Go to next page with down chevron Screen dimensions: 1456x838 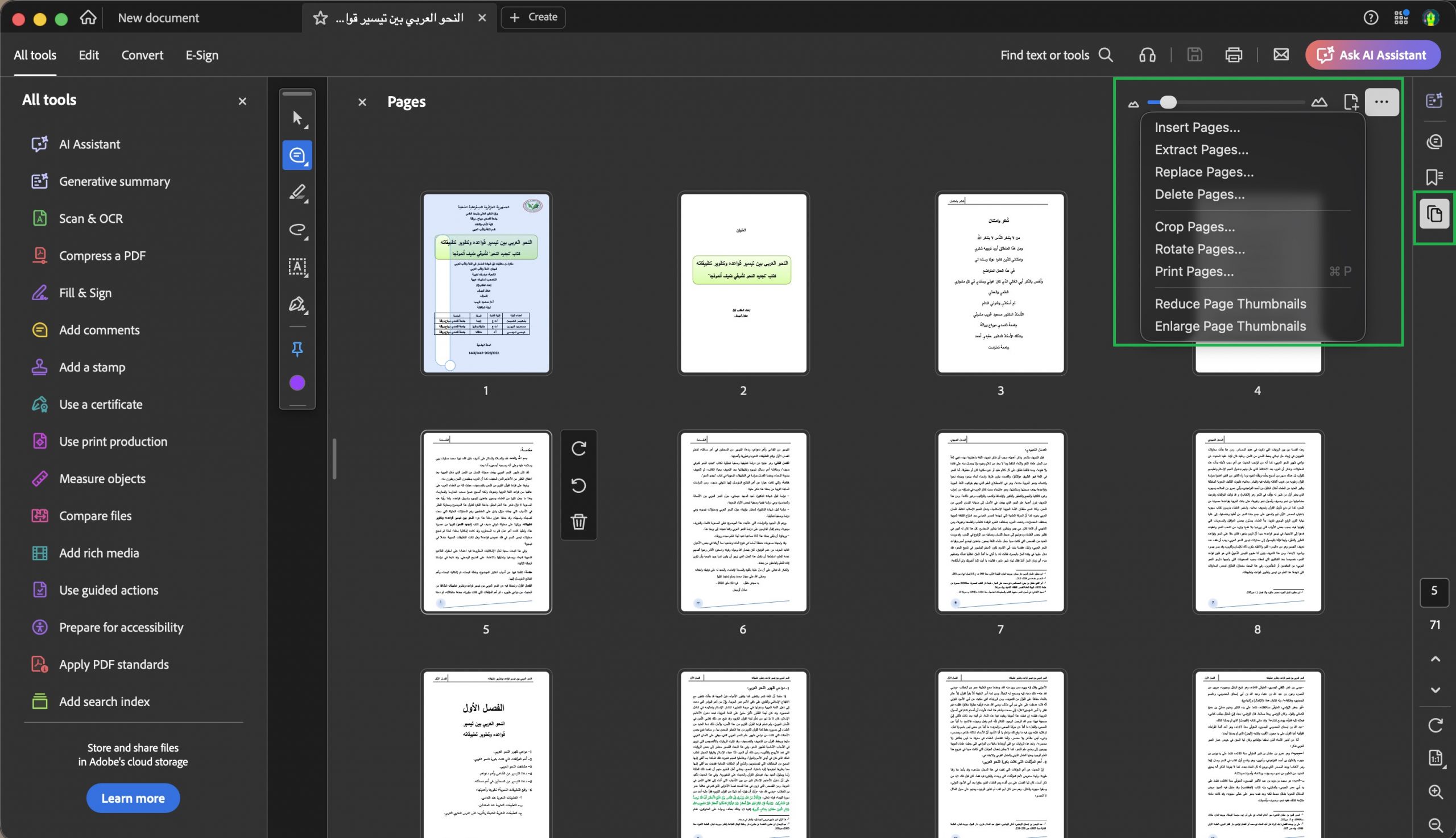1435,690
